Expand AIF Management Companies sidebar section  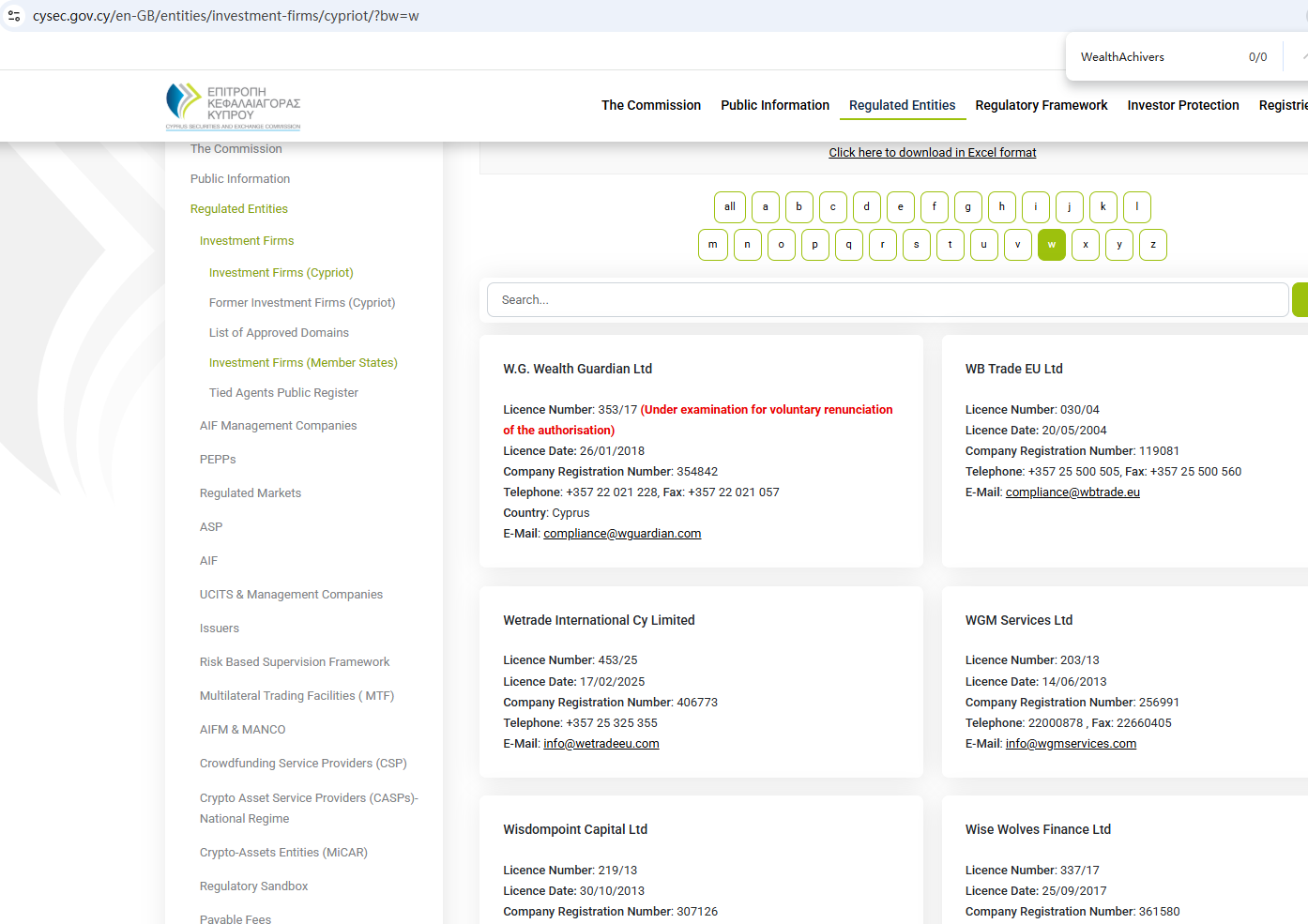click(x=278, y=426)
